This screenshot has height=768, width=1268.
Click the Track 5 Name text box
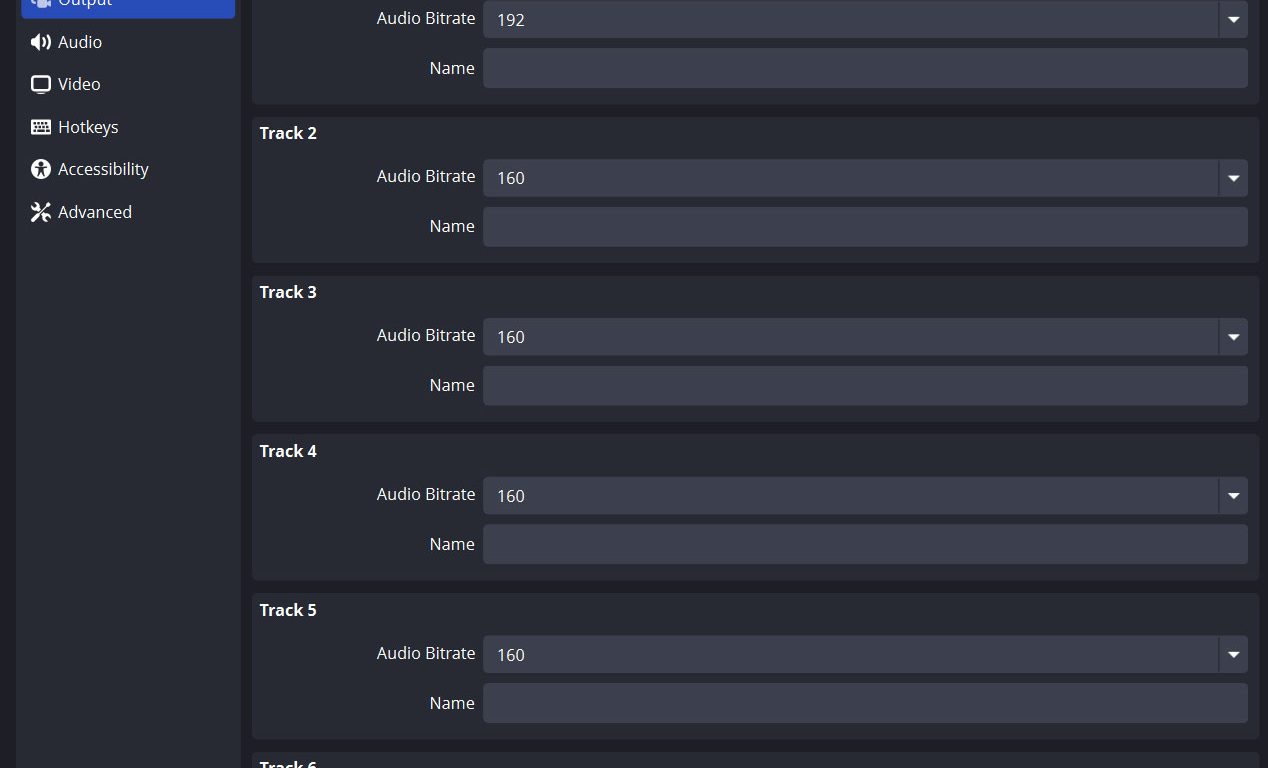click(x=865, y=704)
